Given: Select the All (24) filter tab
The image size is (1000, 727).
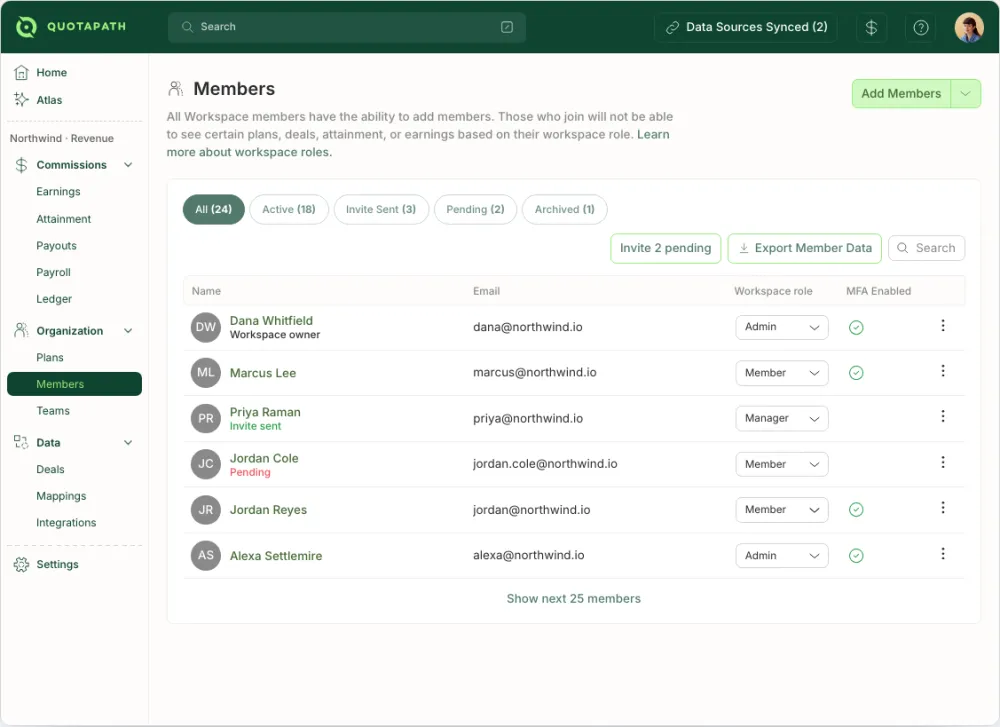Looking at the screenshot, I should pyautogui.click(x=214, y=209).
